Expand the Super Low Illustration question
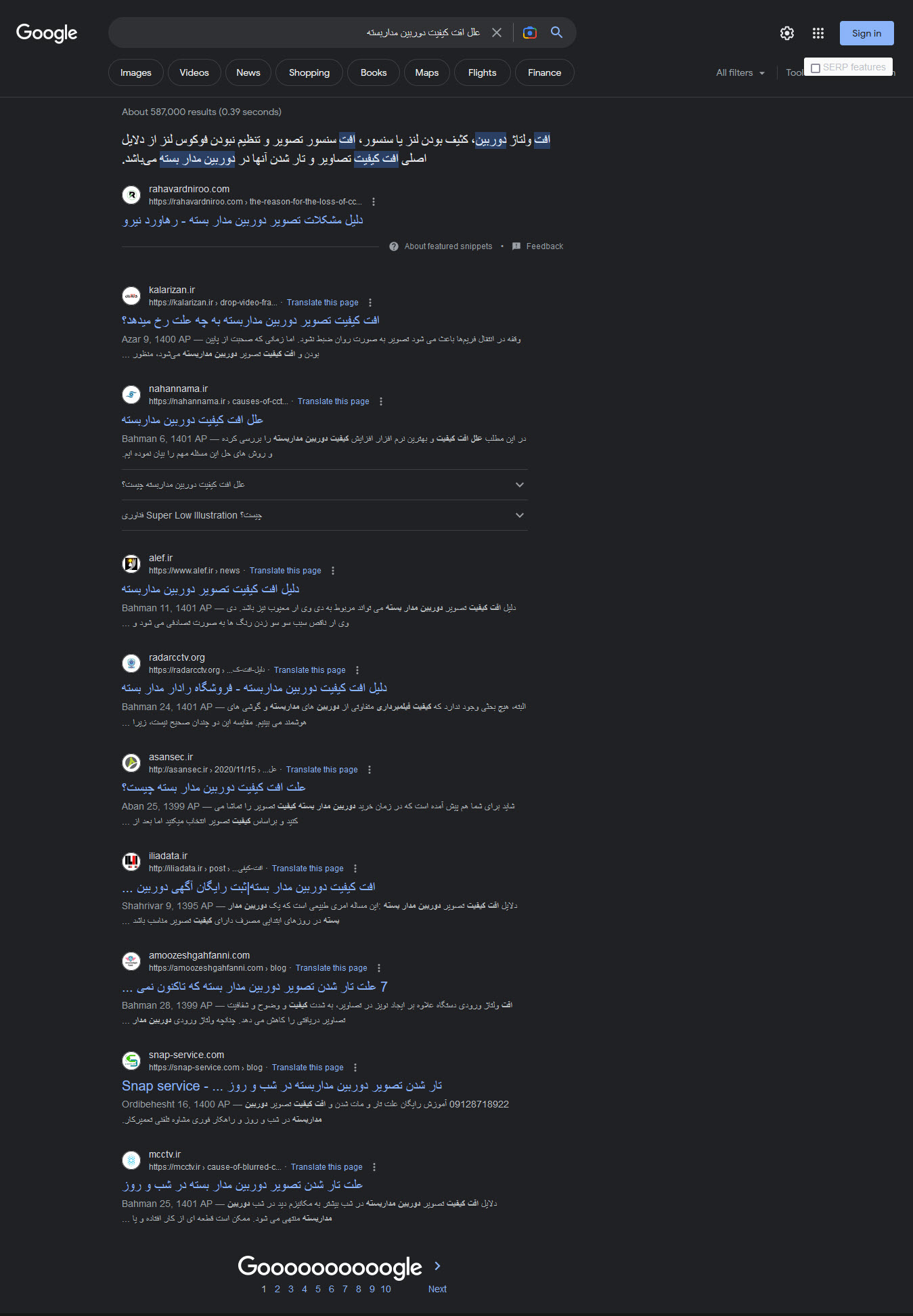The height and width of the screenshot is (1316, 913). (324, 515)
